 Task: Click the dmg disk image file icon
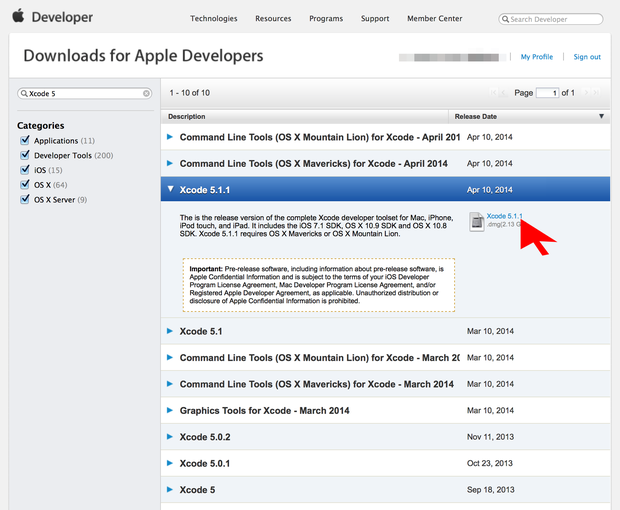tap(476, 222)
